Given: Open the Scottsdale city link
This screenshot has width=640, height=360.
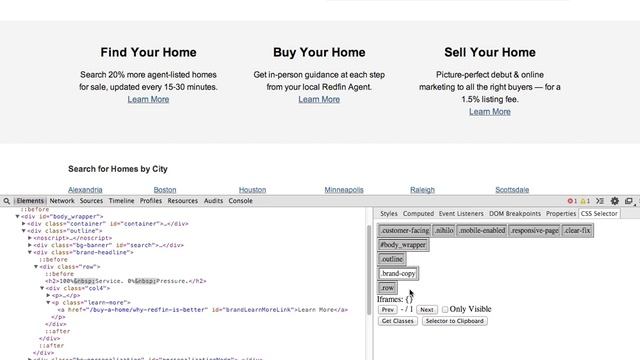Looking at the screenshot, I should 512,190.
